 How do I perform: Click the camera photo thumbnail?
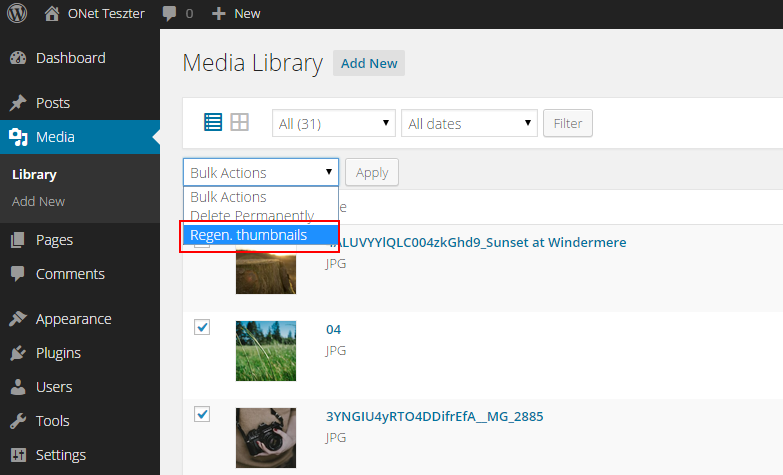click(266, 437)
